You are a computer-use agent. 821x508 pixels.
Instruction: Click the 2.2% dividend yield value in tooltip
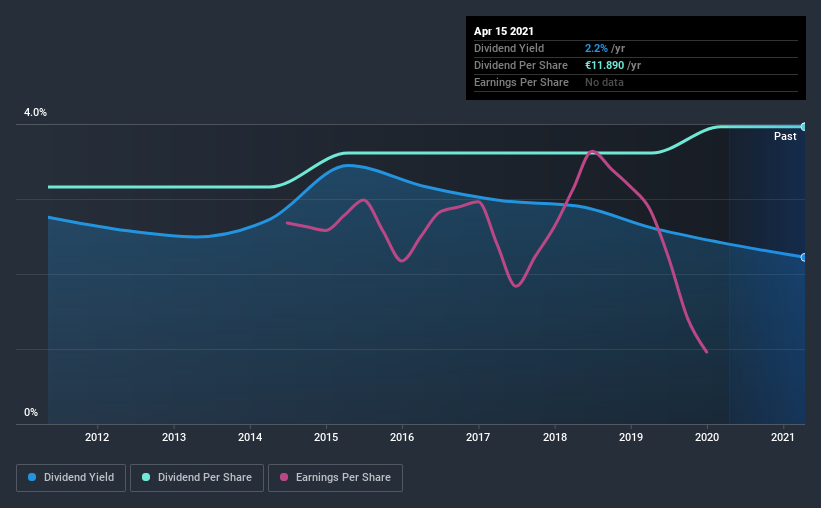tap(596, 48)
